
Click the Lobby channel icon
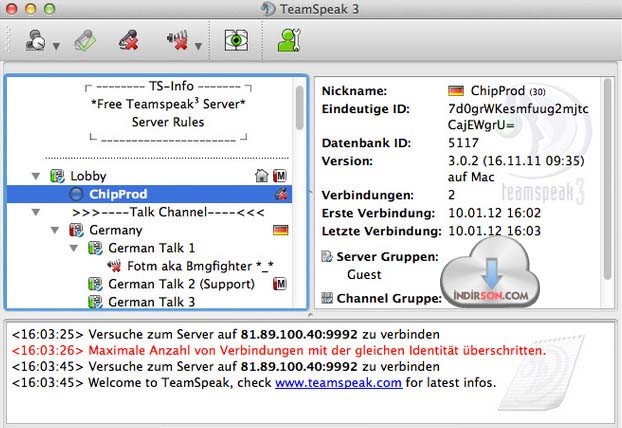coord(58,176)
